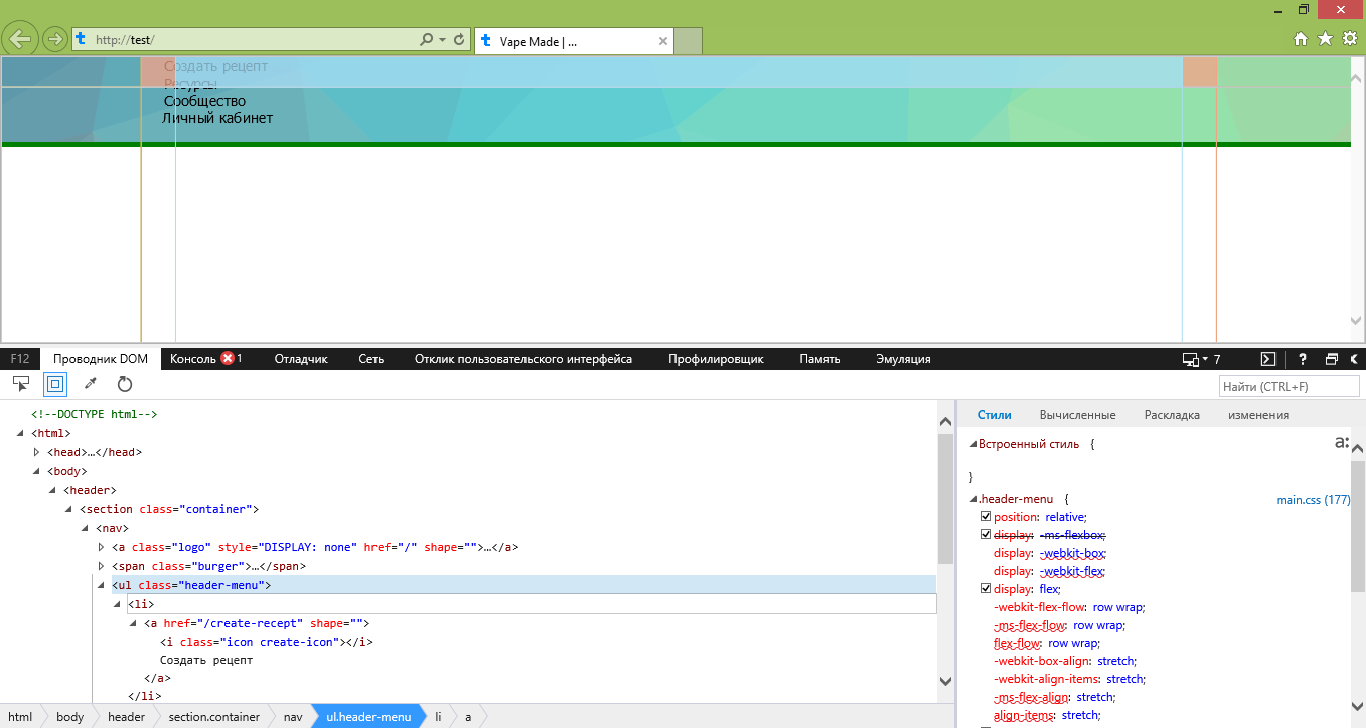Collapse the Встроенный стиль rule block
Screen dimensions: 1366x728
[x=973, y=443]
